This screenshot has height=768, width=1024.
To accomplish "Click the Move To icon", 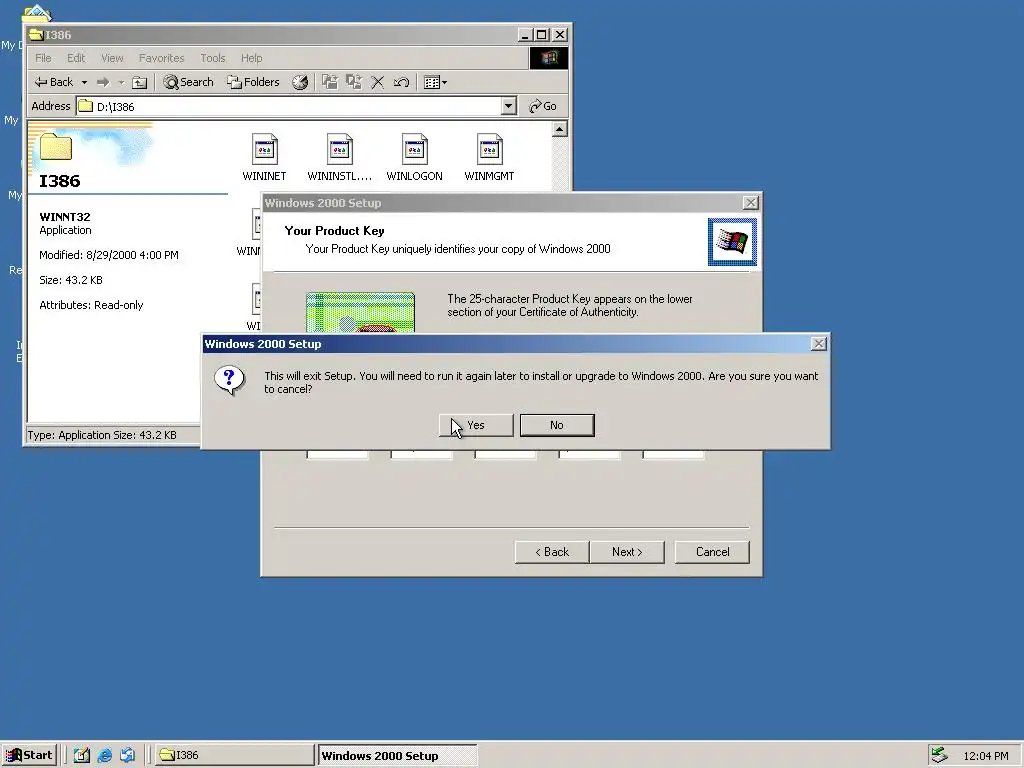I will point(330,82).
